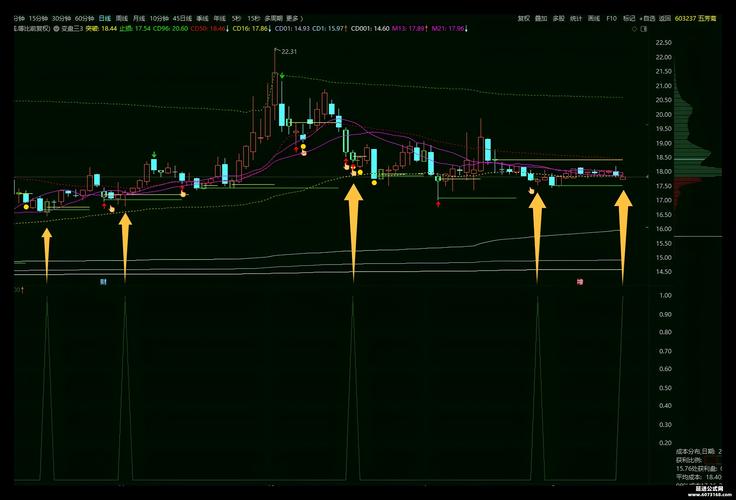Click the CD001: 14.60 value

[370, 29]
